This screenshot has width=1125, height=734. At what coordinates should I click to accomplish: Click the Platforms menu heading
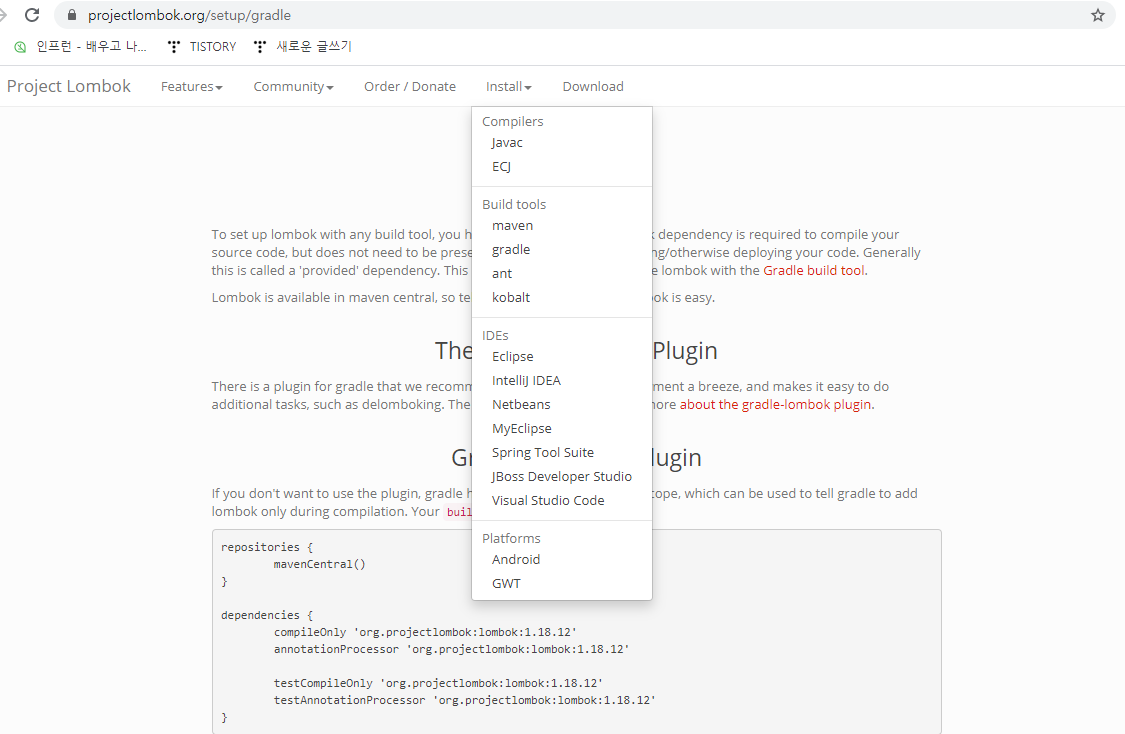click(512, 538)
